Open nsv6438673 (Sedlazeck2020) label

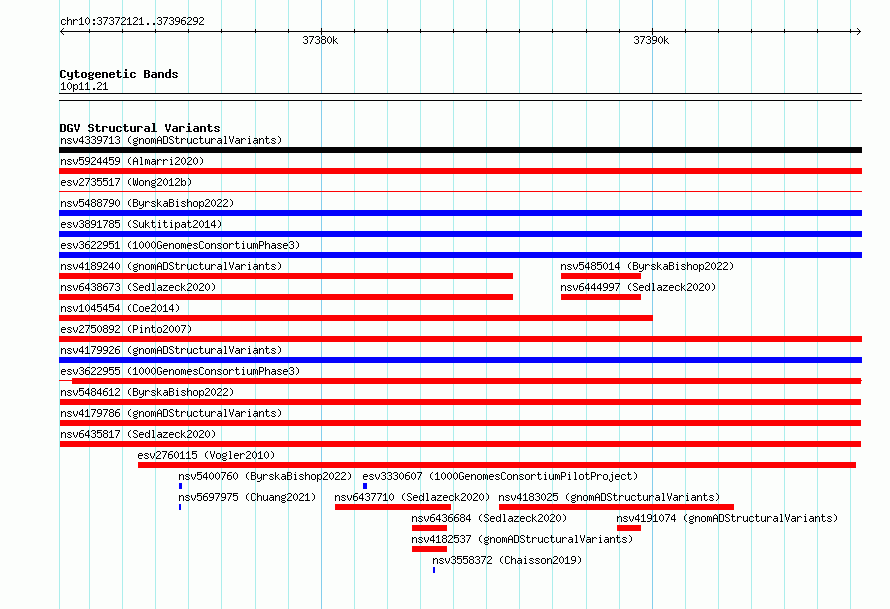click(138, 287)
